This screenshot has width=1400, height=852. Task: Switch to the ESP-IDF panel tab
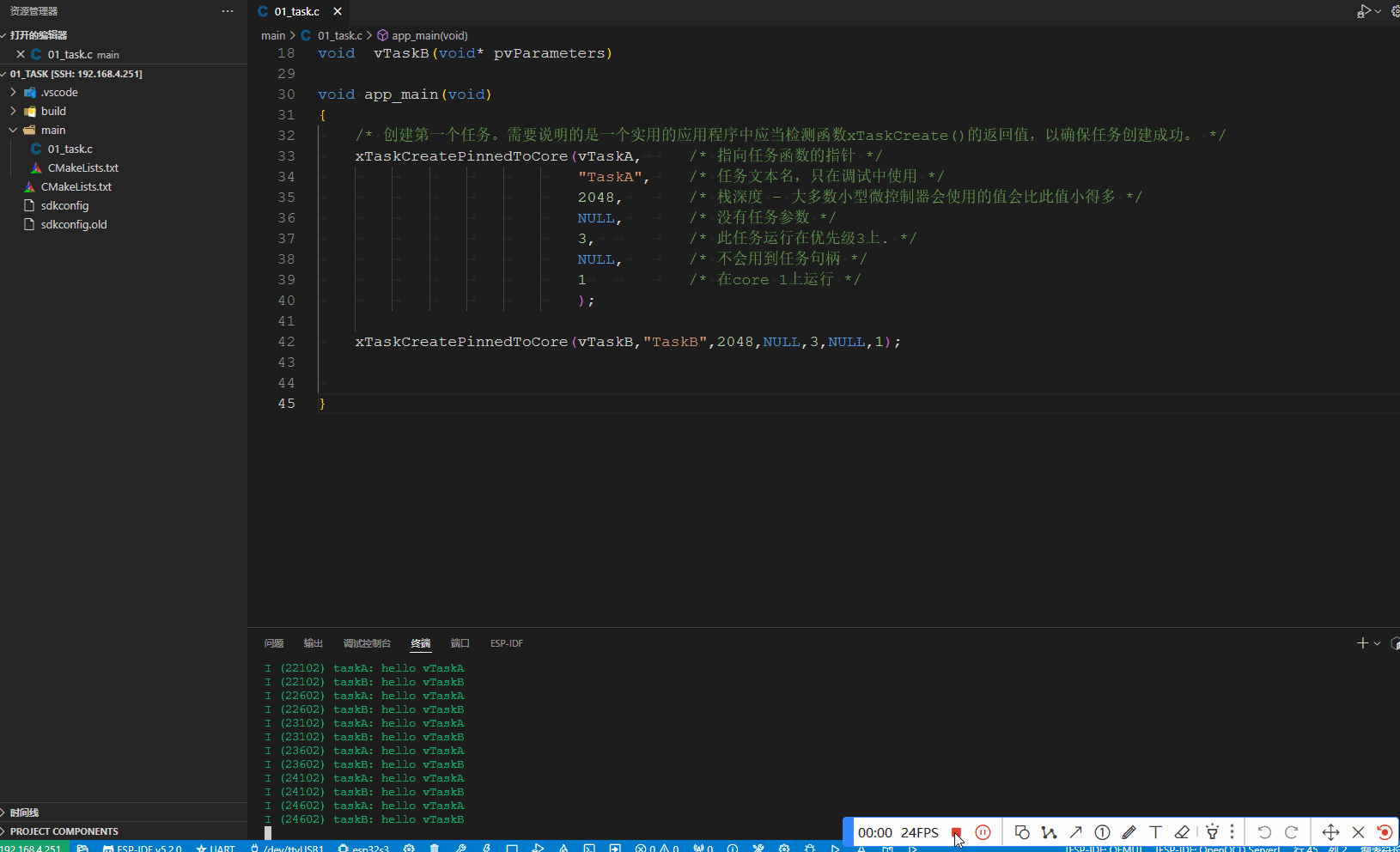507,643
